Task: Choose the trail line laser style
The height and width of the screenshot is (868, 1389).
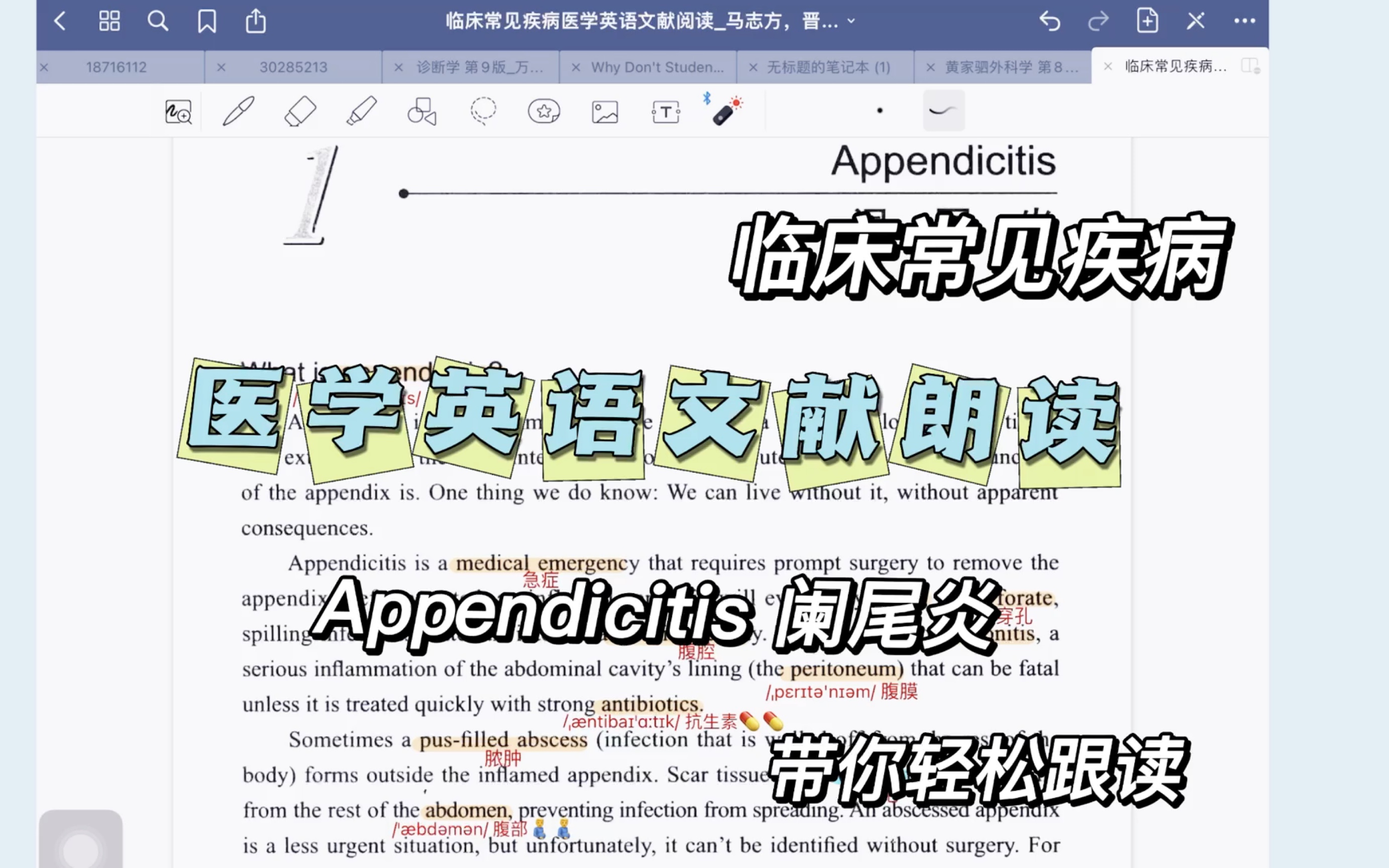Action: 943,111
